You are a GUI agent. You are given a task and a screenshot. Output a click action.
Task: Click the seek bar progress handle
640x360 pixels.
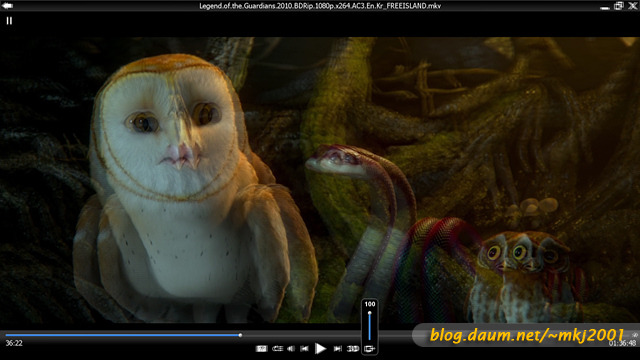click(x=240, y=335)
